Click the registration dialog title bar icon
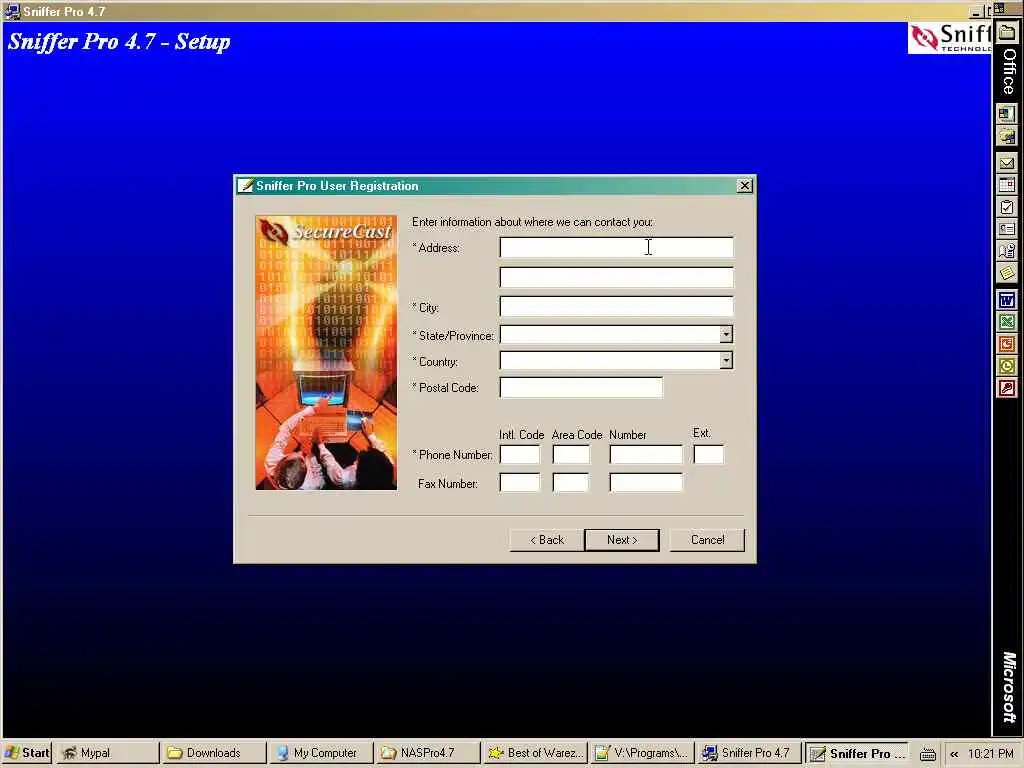Image resolution: width=1024 pixels, height=768 pixels. [245, 186]
